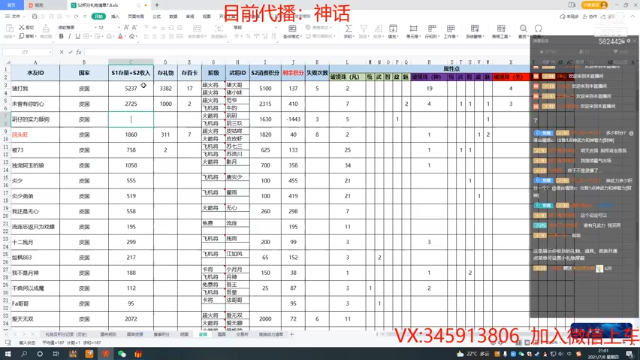640x360 pixels.
Task: Toggle Bold formatting
Action: tap(61, 36)
